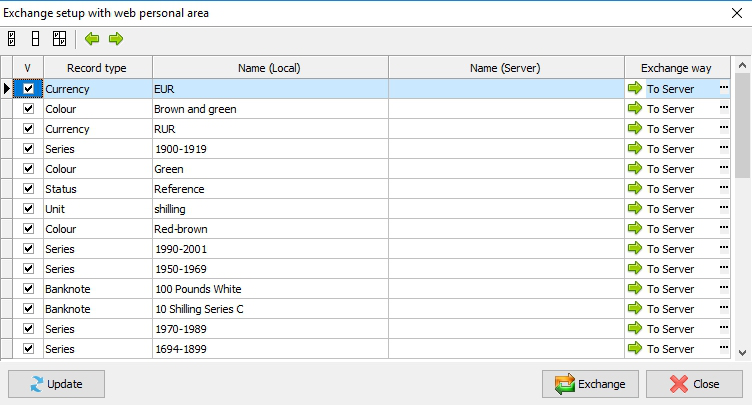Select the '10 Shilling Series C' name cell
This screenshot has height=405, width=752.
[270, 309]
